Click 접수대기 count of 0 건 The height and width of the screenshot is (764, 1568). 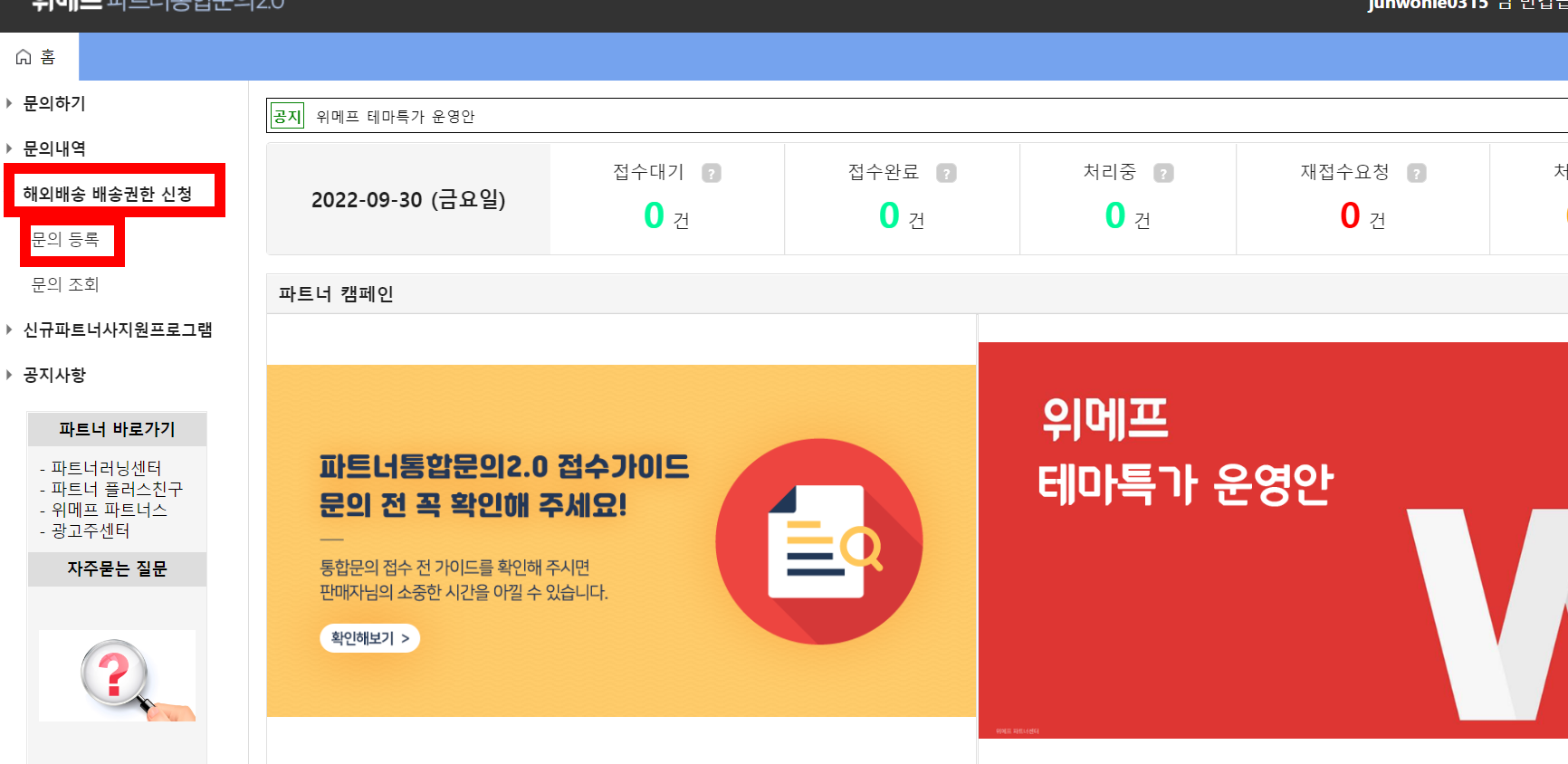pos(666,216)
